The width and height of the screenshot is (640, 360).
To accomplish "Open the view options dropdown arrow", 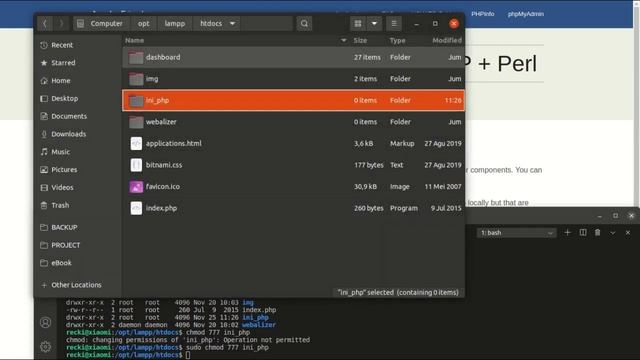I will pos(374,23).
